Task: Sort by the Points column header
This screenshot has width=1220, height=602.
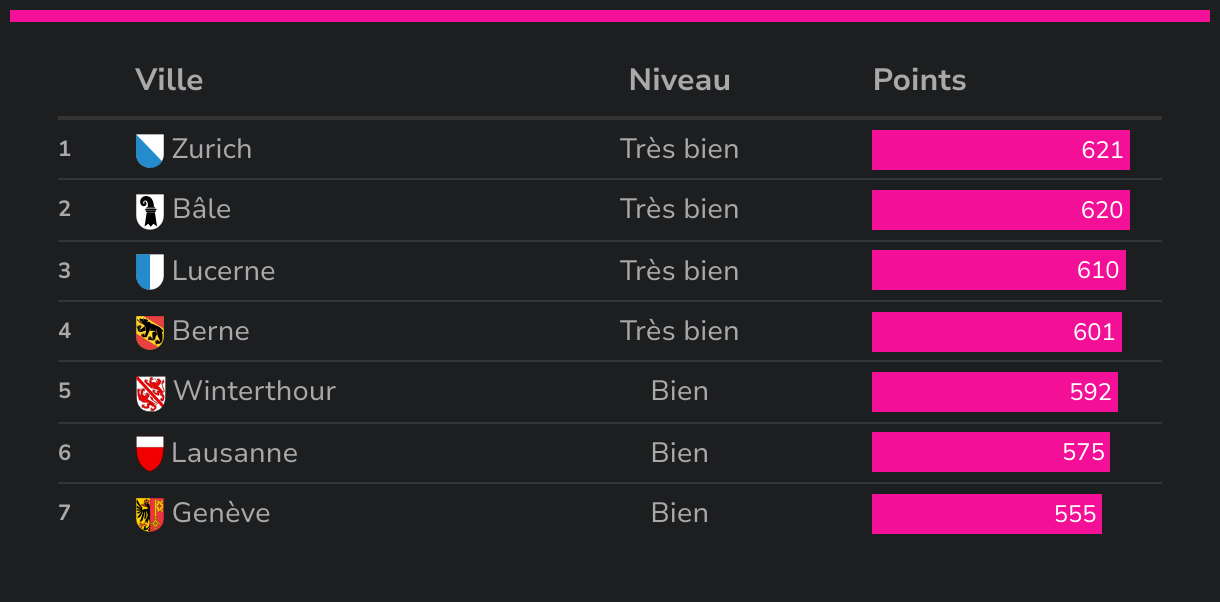Action: (919, 80)
